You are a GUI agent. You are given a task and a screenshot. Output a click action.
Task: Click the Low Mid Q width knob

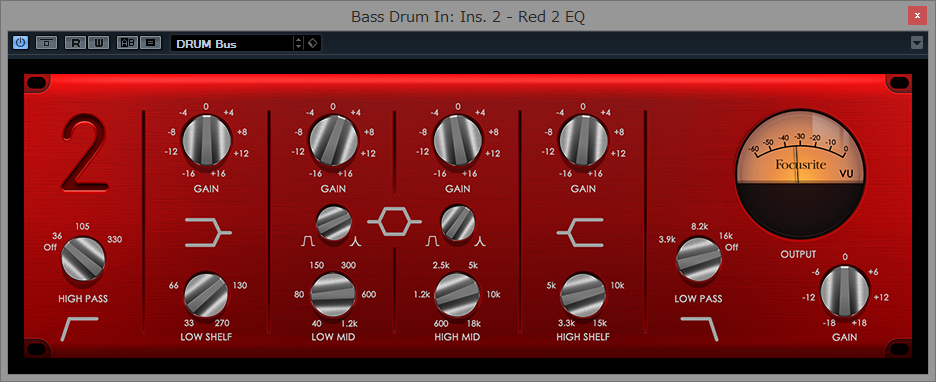tap(333, 223)
